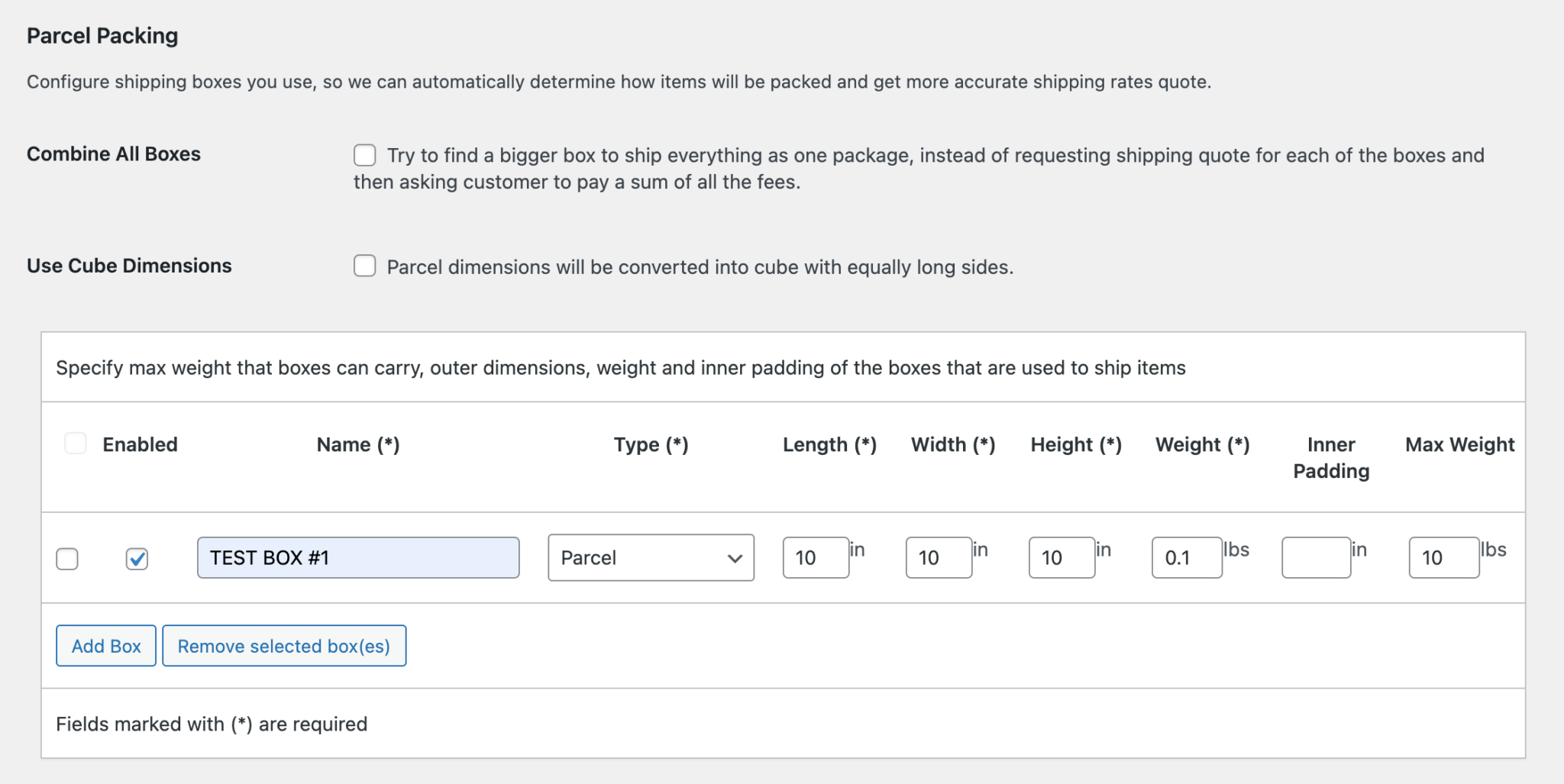Select the TEST BOX #1 row checkbox

point(67,560)
